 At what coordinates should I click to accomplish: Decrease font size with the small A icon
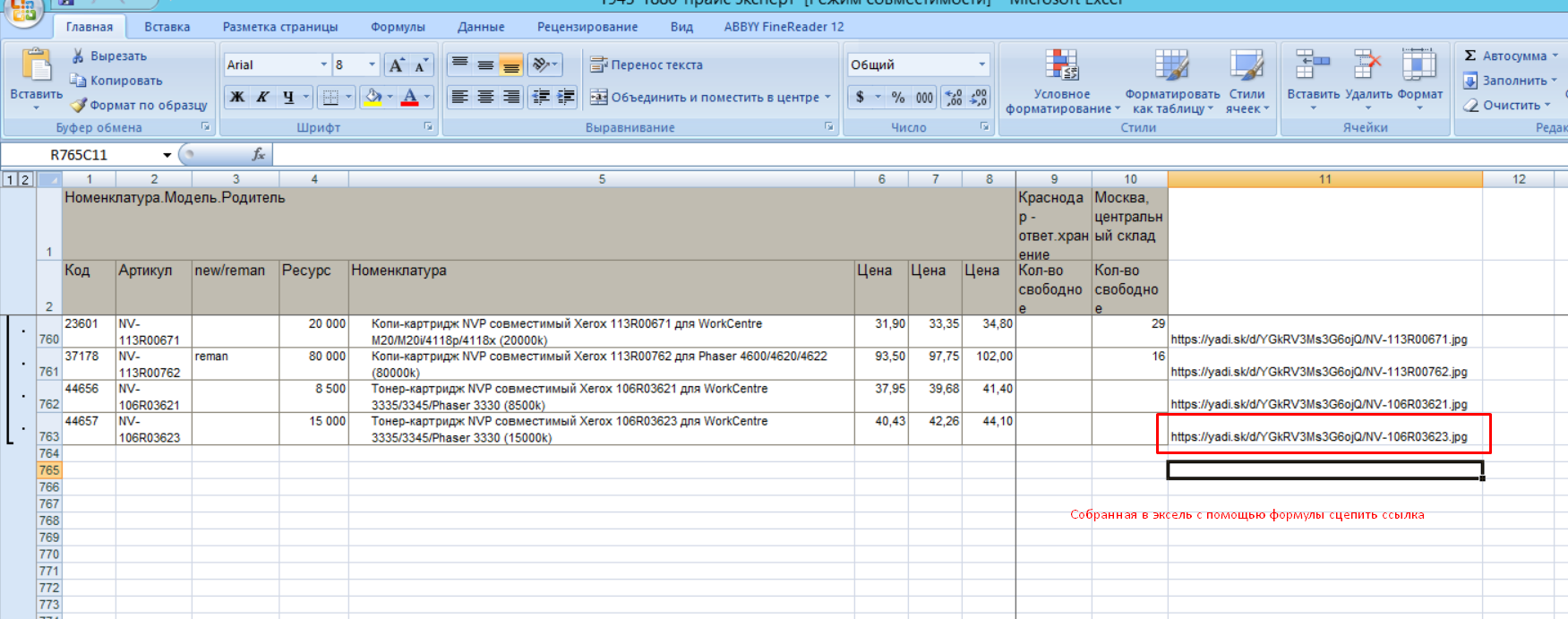[x=421, y=64]
